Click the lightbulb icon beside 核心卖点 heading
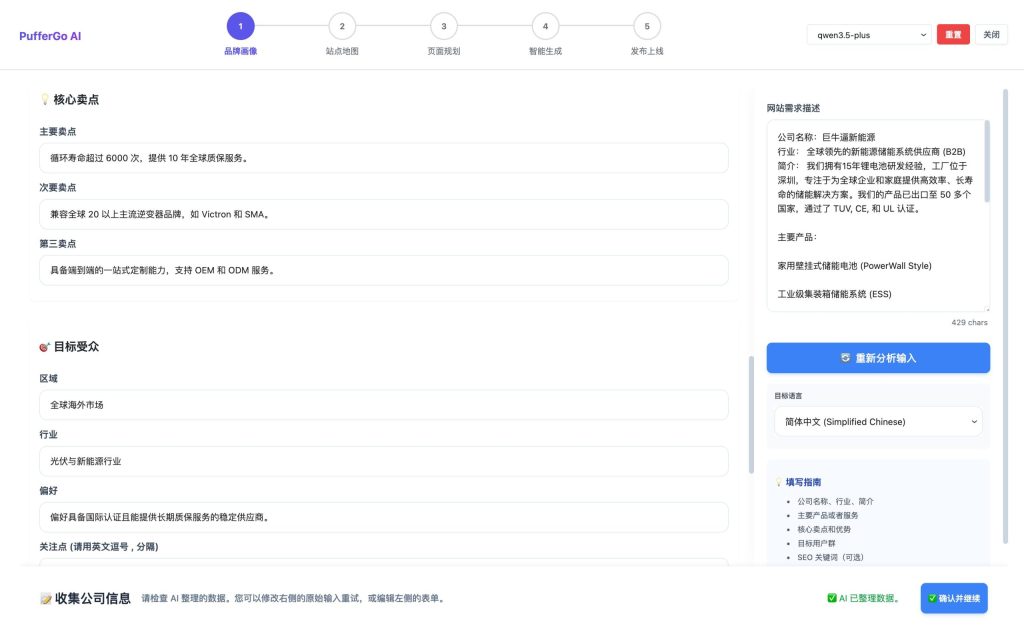 tap(44, 99)
